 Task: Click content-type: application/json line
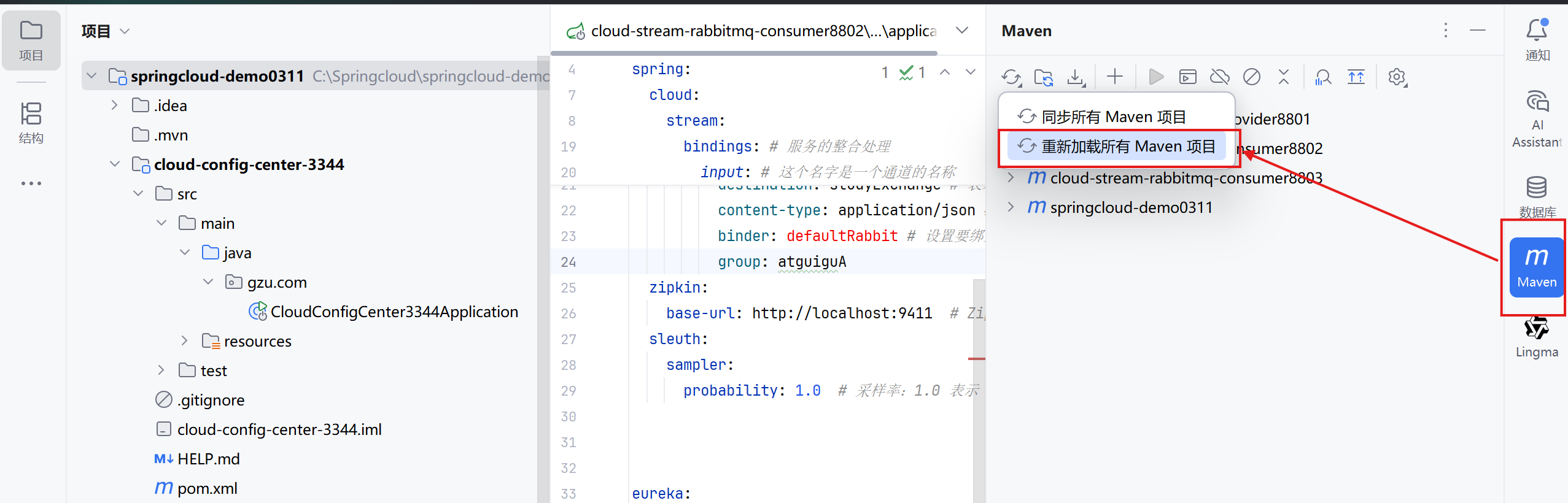(x=847, y=210)
